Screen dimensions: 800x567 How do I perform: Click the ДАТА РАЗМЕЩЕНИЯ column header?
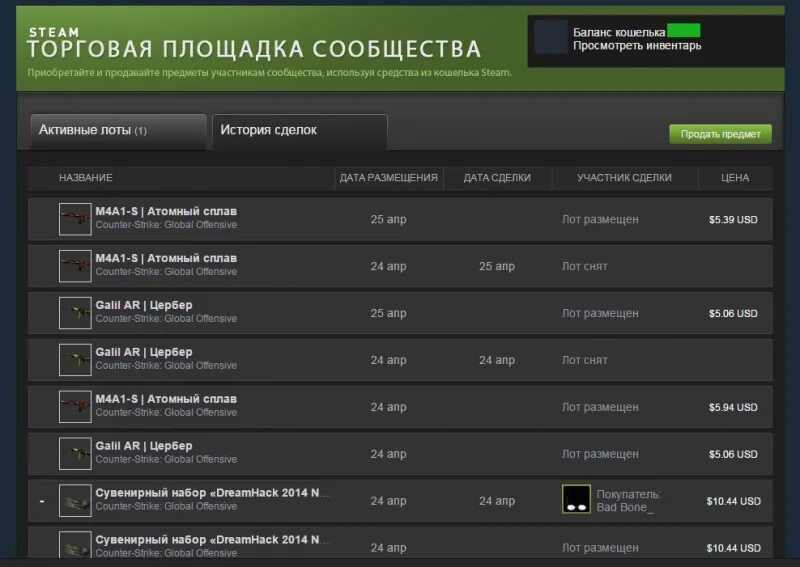point(389,178)
